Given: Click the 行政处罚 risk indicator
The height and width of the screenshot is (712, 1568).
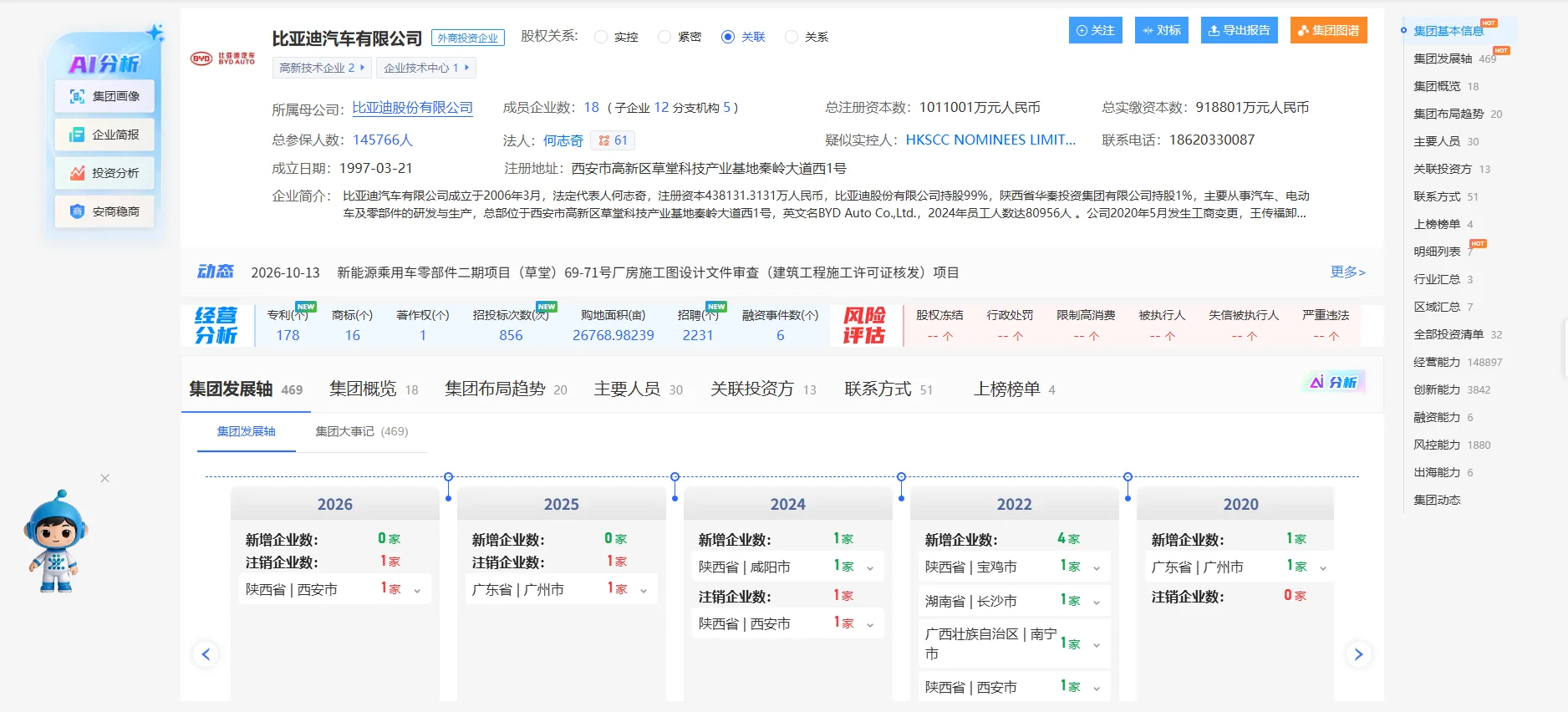Looking at the screenshot, I should click(x=1010, y=325).
